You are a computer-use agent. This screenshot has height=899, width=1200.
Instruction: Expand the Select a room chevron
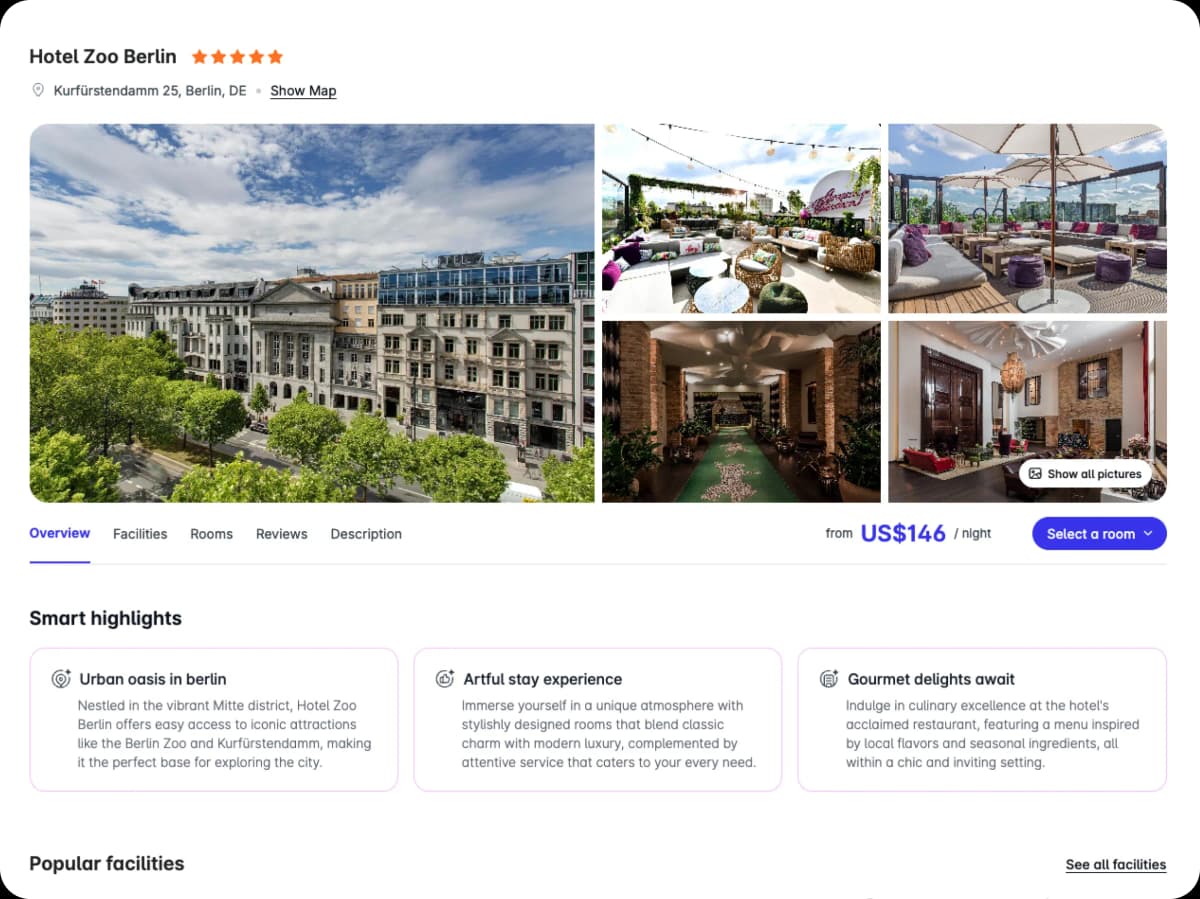tap(1148, 534)
